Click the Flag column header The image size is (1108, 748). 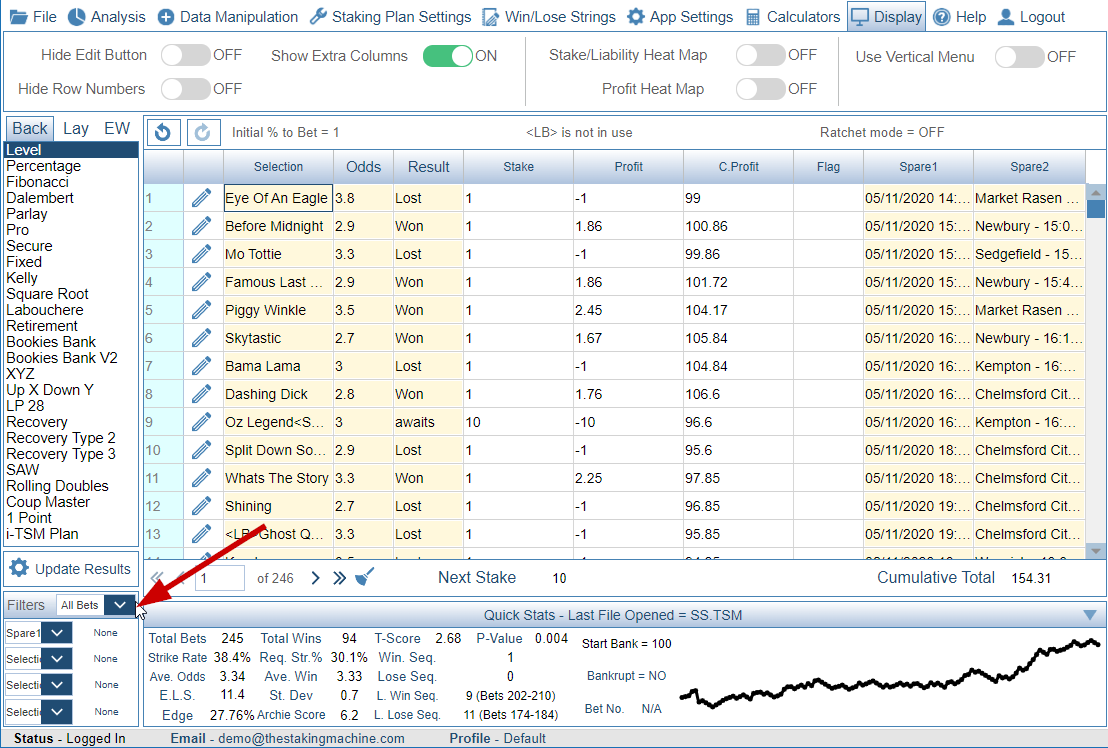pos(828,167)
